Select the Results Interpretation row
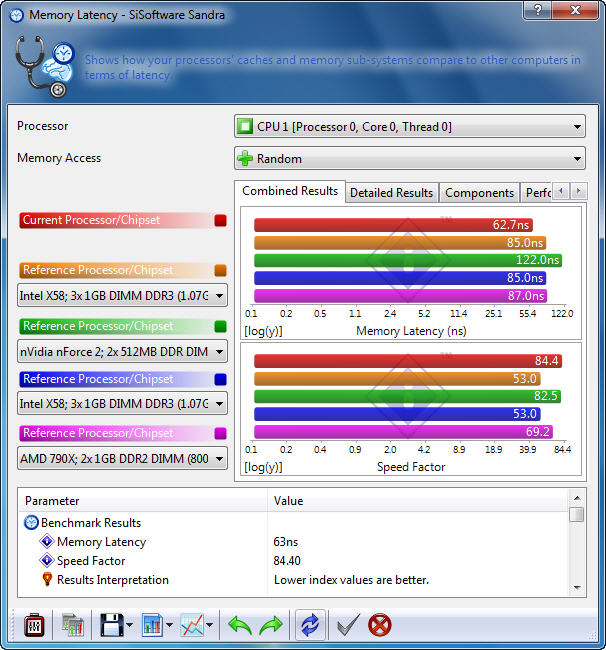 coord(293,580)
